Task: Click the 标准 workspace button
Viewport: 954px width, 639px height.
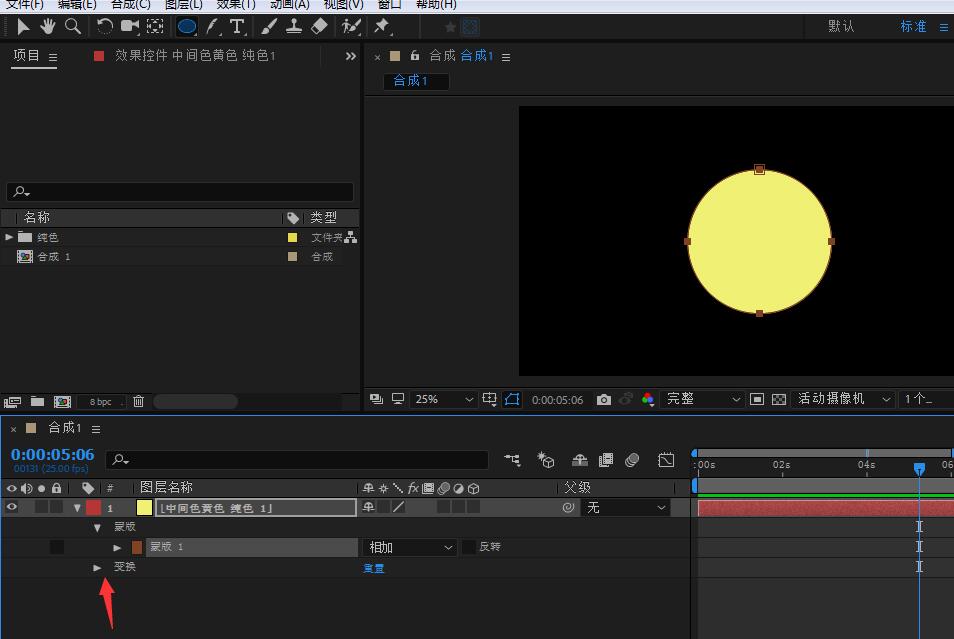Action: [x=913, y=26]
